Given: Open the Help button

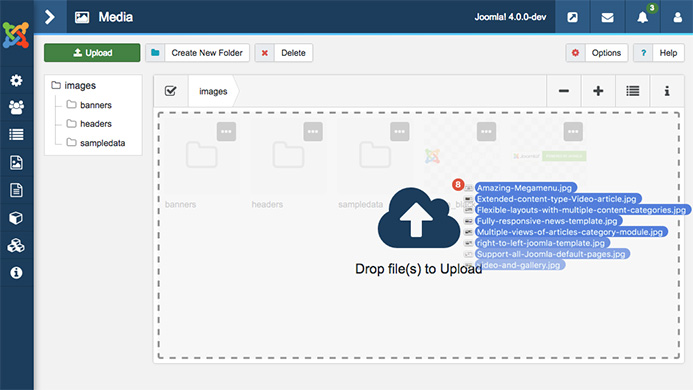Looking at the screenshot, I should click(x=659, y=53).
